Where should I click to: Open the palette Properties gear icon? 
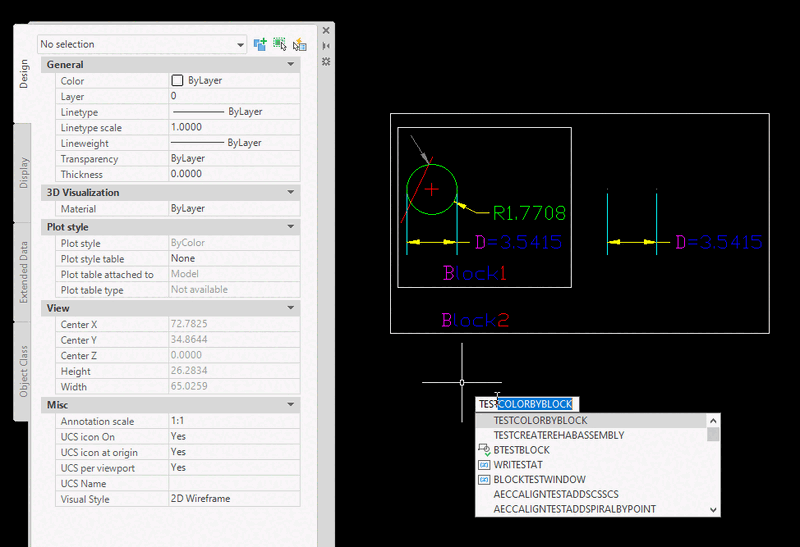click(x=326, y=62)
